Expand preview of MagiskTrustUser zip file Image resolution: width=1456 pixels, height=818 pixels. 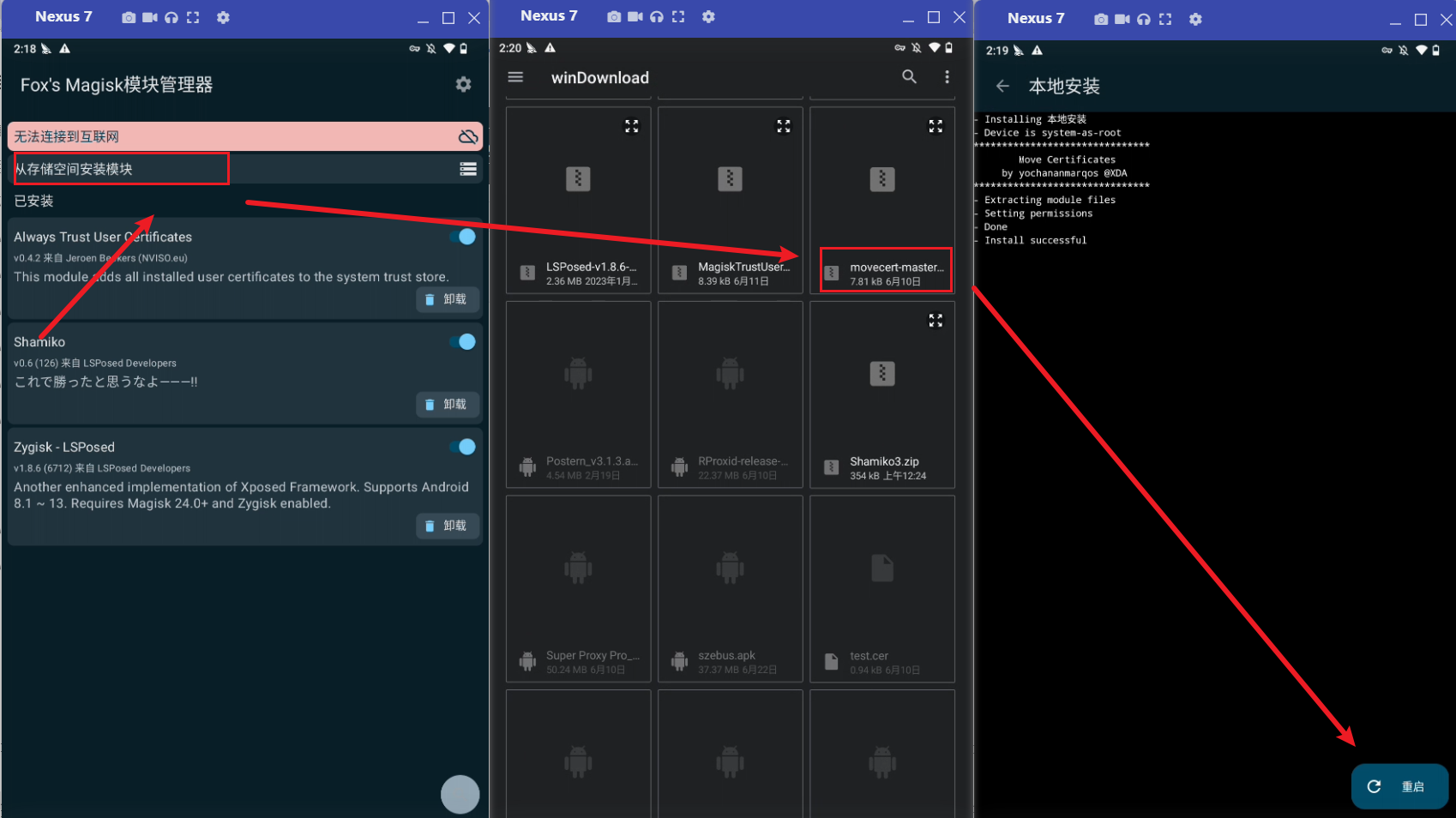pyautogui.click(x=784, y=126)
